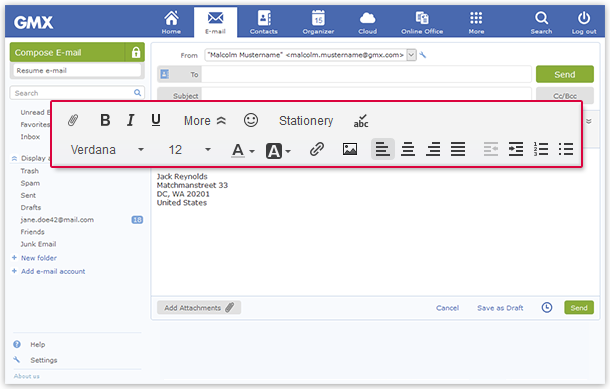Create a numbered list
Screen dimensions: 610x389
tap(541, 149)
